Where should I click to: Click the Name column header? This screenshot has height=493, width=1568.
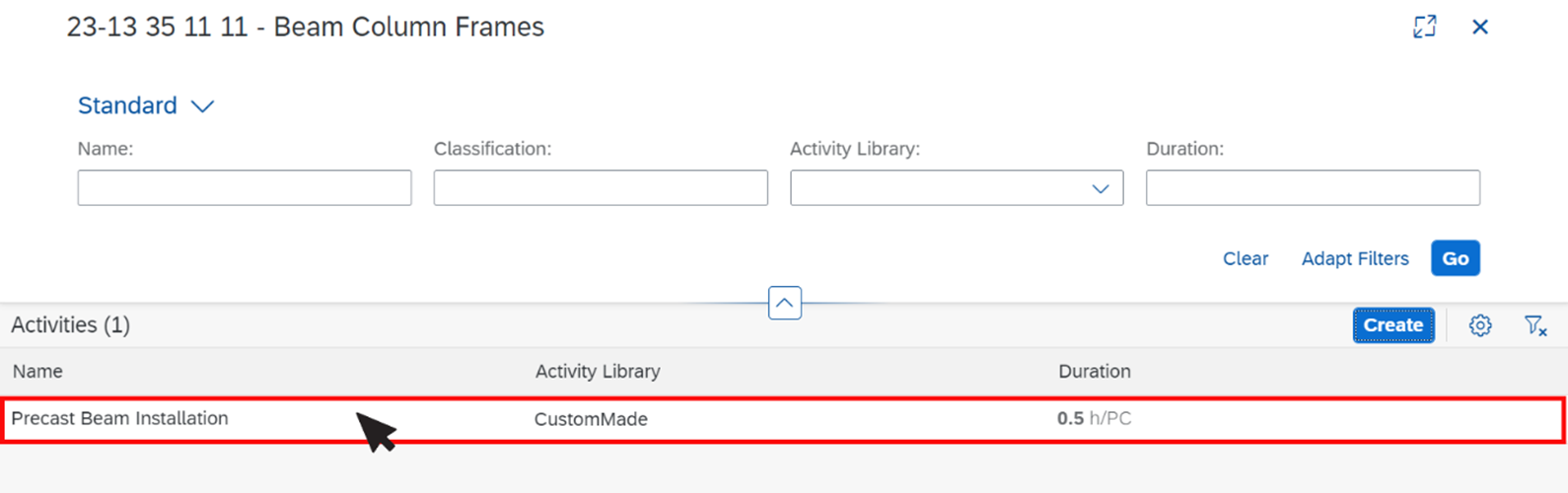[37, 372]
